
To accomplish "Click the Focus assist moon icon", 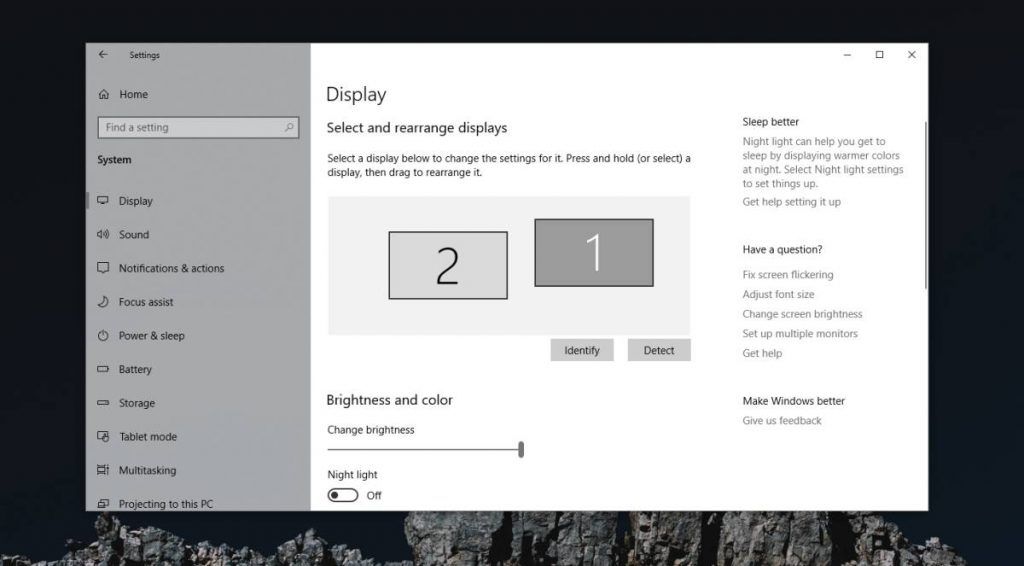I will tap(103, 302).
